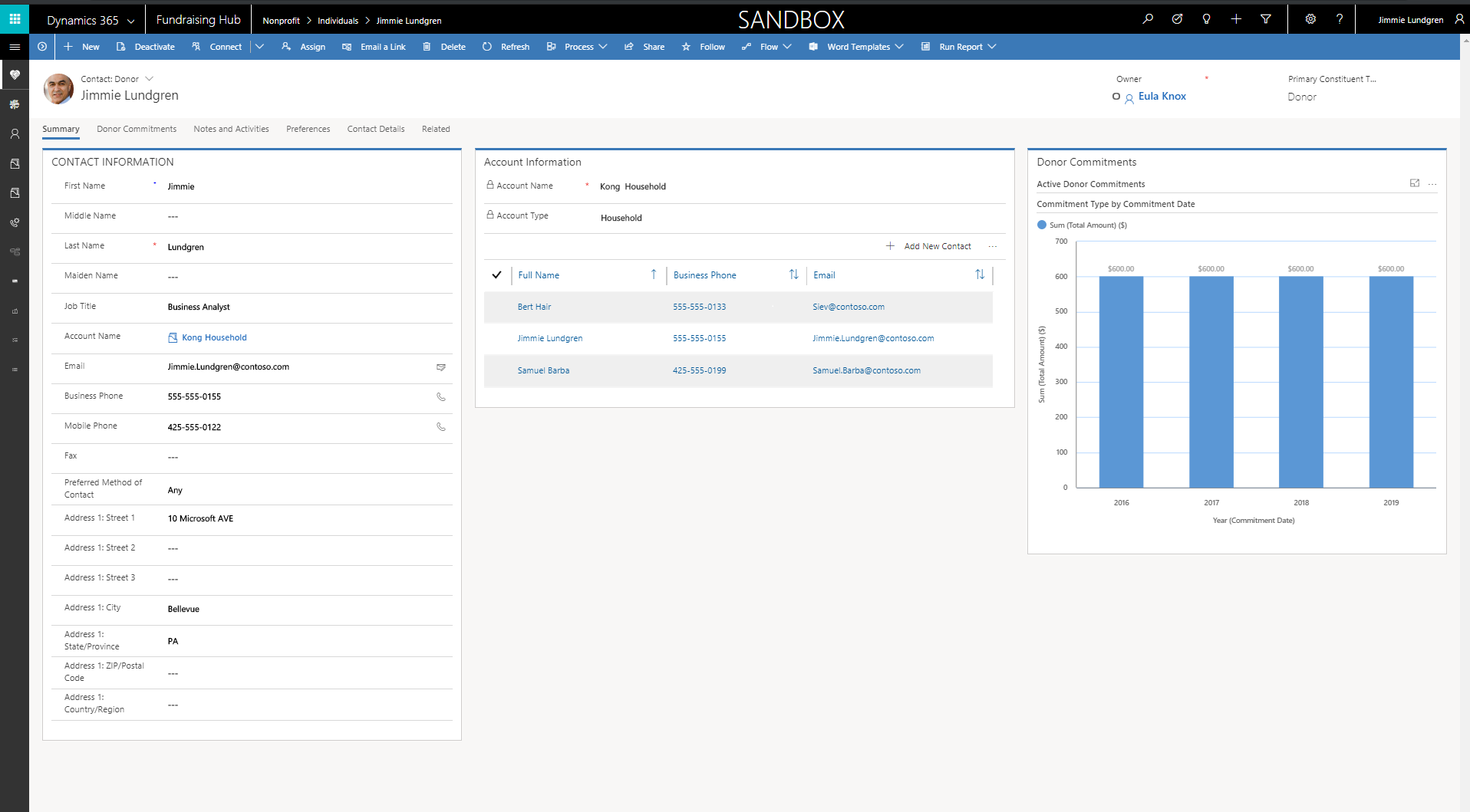Open owner record Eula Knox
The height and width of the screenshot is (812, 1470).
(x=1162, y=96)
